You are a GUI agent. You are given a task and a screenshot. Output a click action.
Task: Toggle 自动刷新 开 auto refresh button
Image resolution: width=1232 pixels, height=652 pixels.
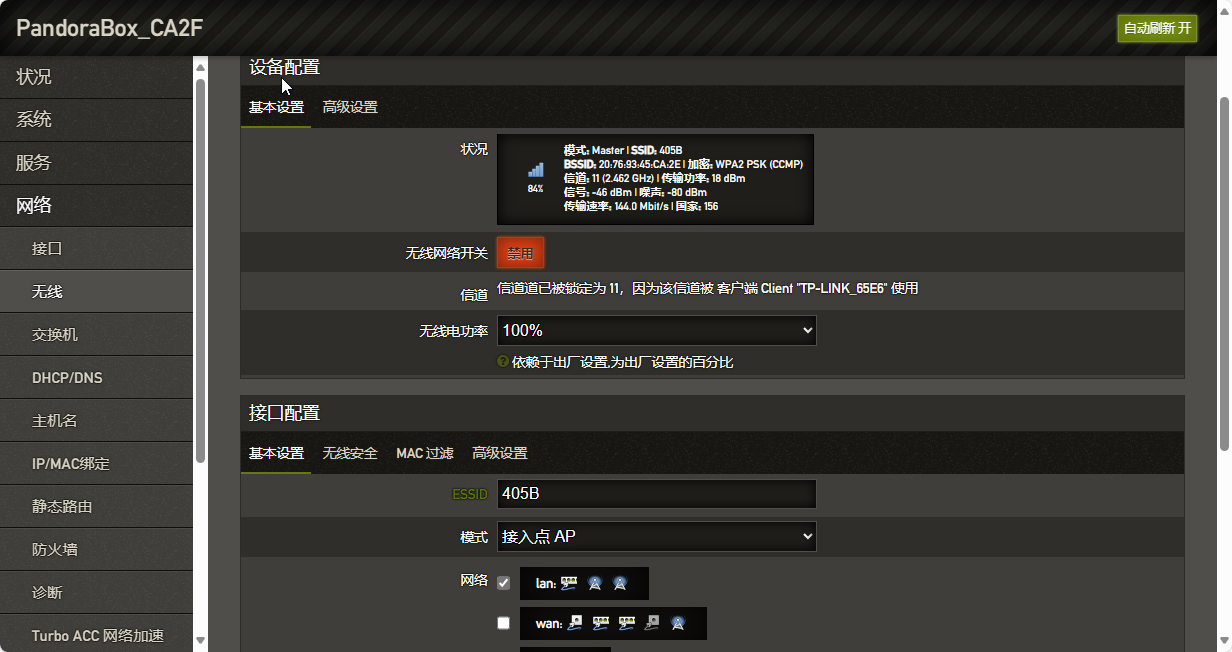(1157, 28)
